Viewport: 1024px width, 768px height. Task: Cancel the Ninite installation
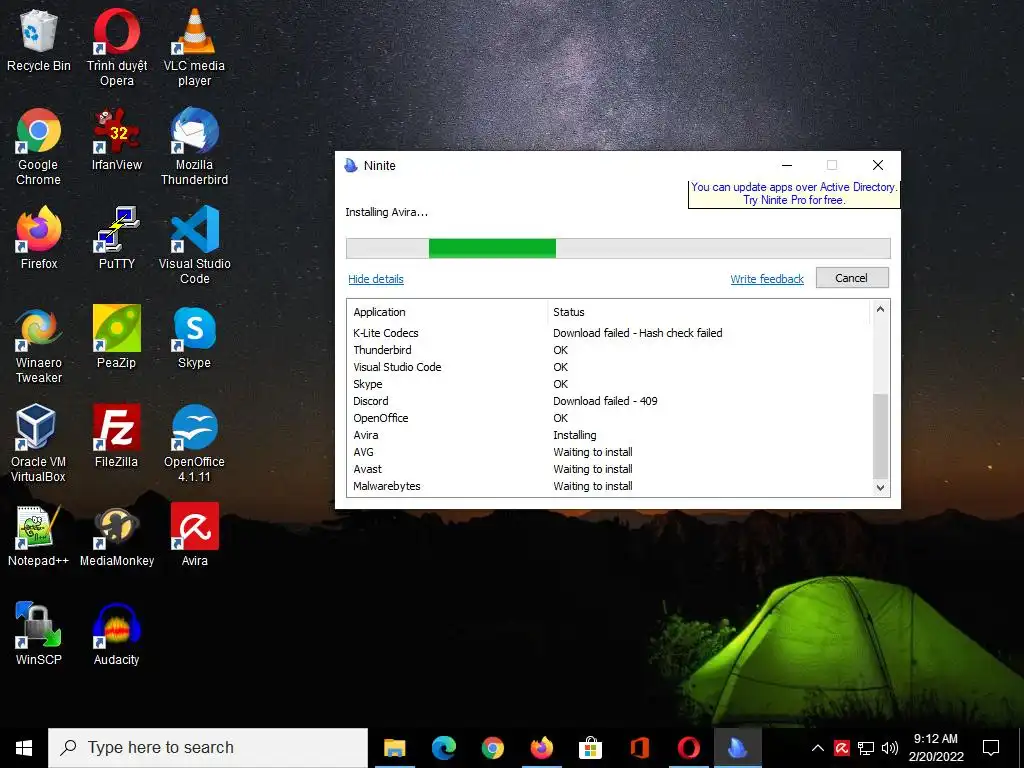pos(852,278)
